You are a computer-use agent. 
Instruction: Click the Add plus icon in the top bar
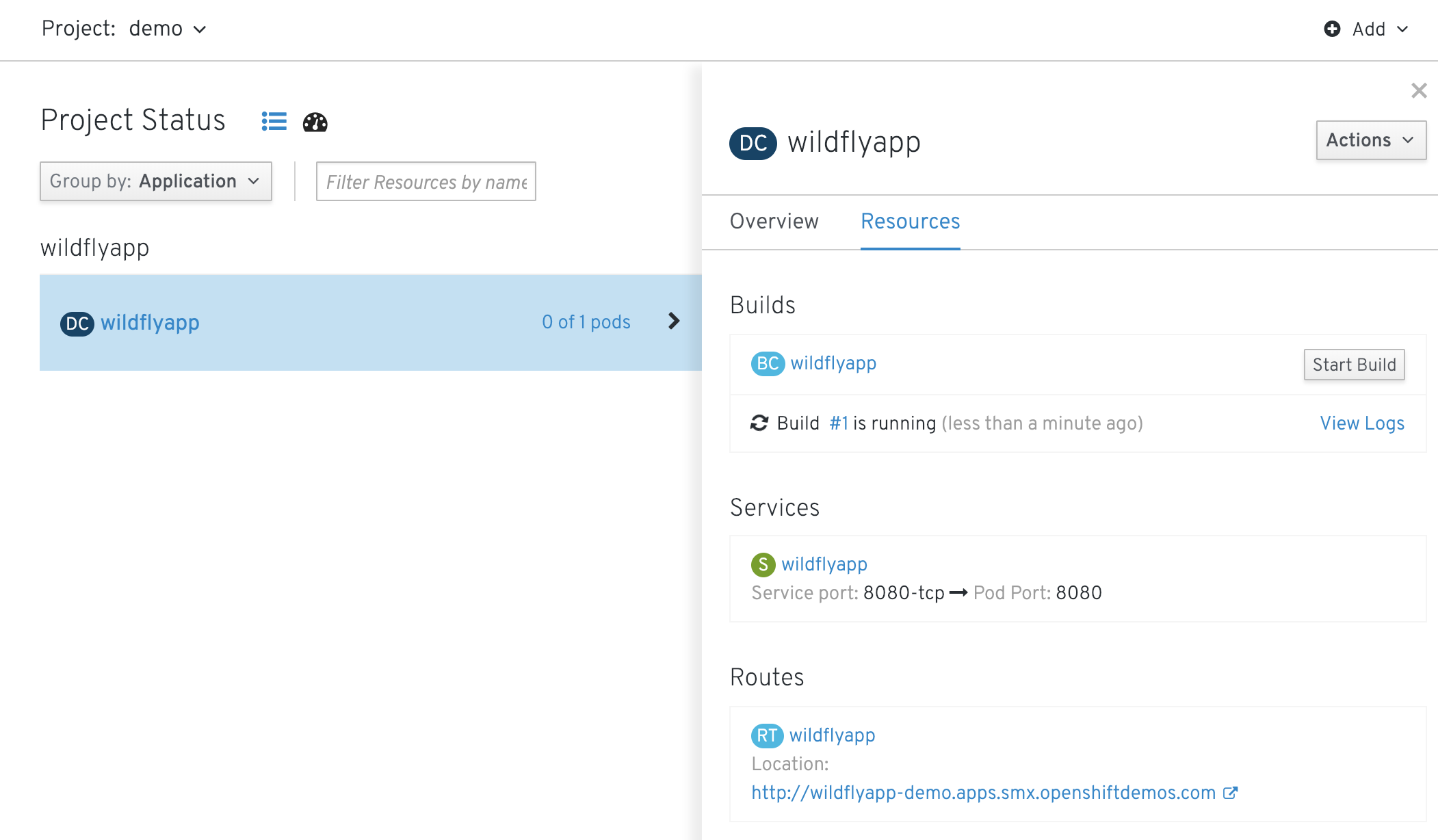1331,29
